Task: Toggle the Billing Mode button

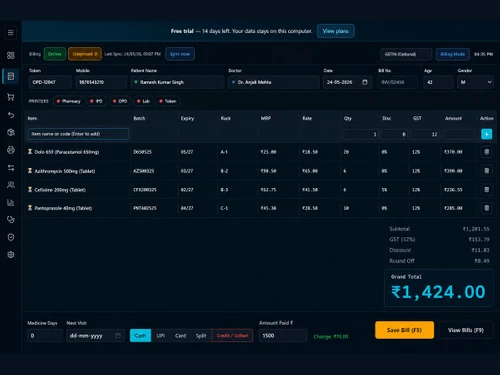Action: click(453, 54)
